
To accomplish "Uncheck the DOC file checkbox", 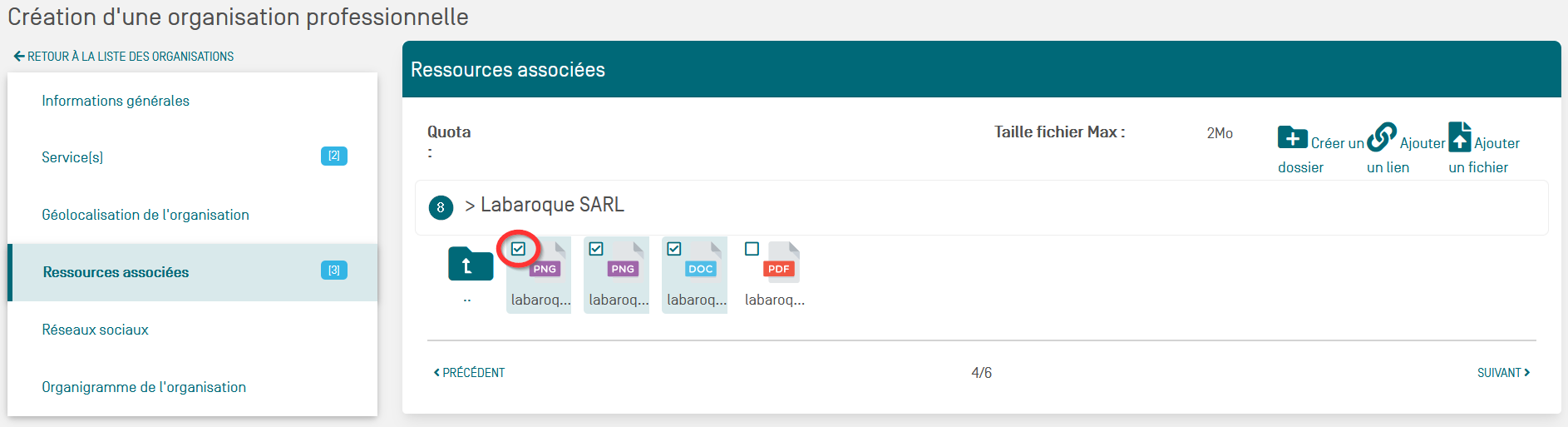I will click(x=674, y=249).
